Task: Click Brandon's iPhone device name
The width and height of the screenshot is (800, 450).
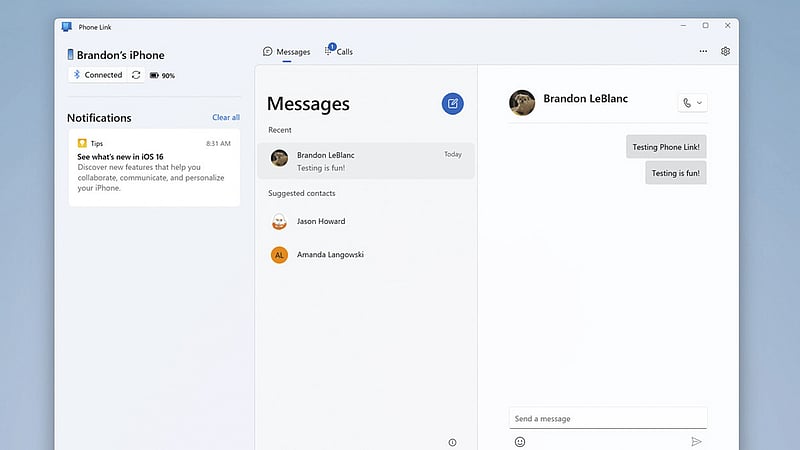Action: click(121, 55)
